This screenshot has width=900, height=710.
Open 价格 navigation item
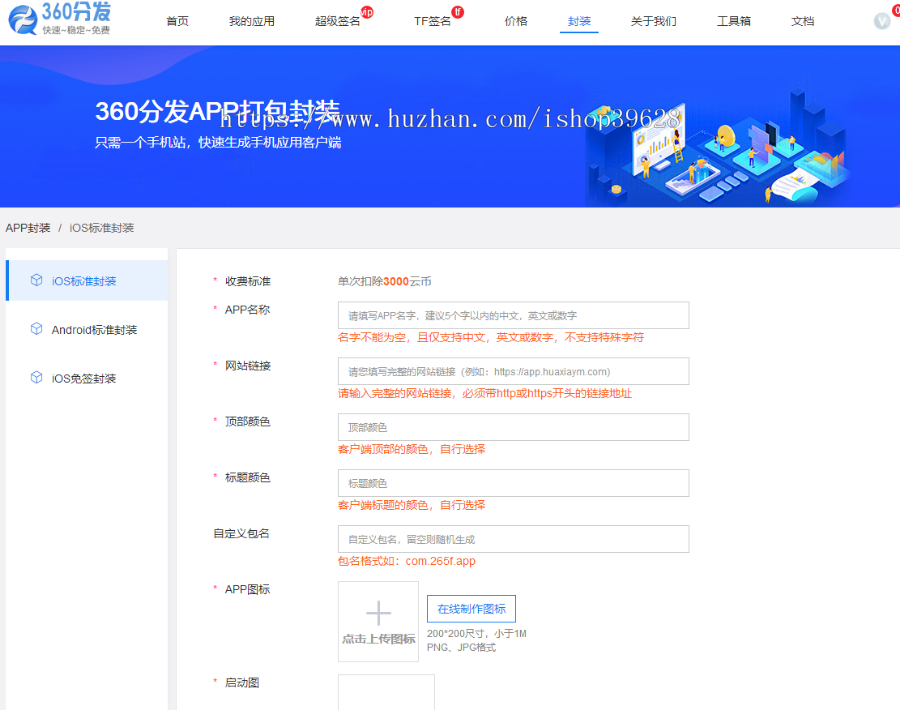coord(515,21)
